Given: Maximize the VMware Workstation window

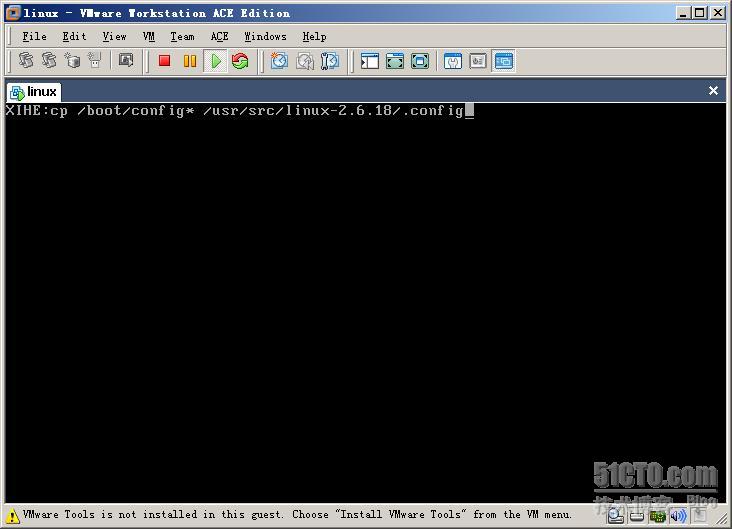Looking at the screenshot, I should pos(699,13).
